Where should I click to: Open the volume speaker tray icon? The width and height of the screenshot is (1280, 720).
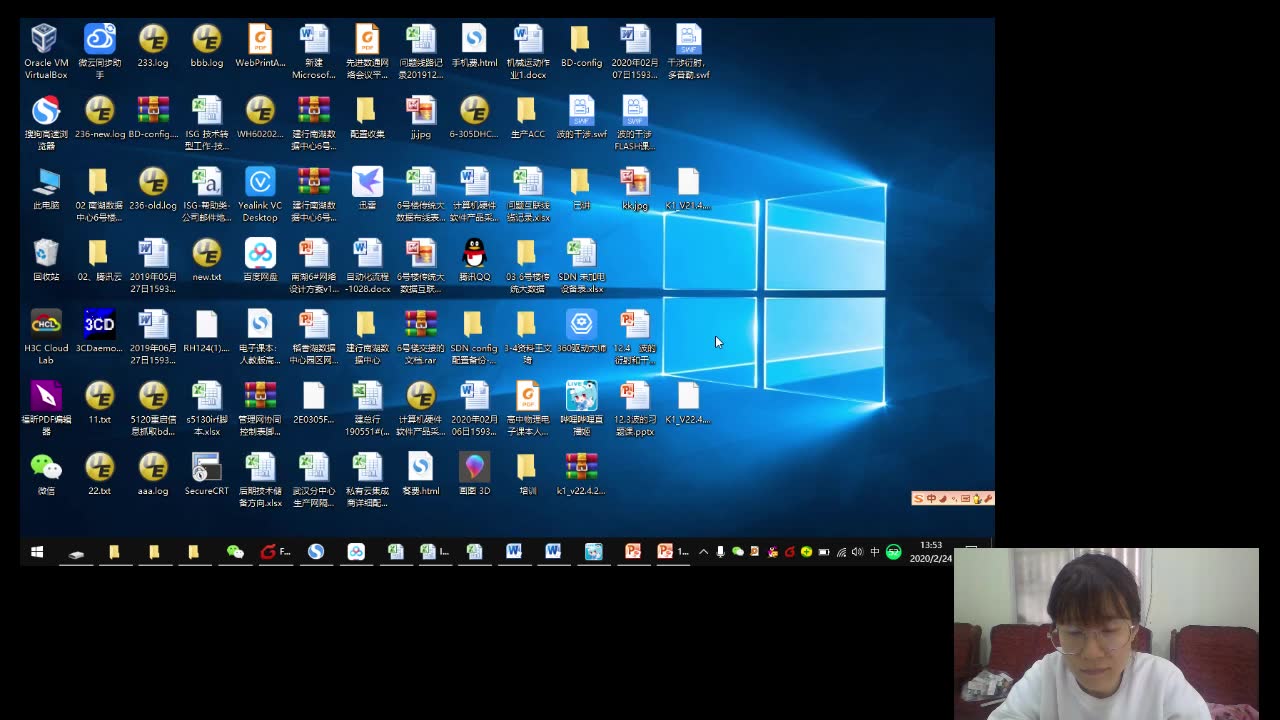857,552
